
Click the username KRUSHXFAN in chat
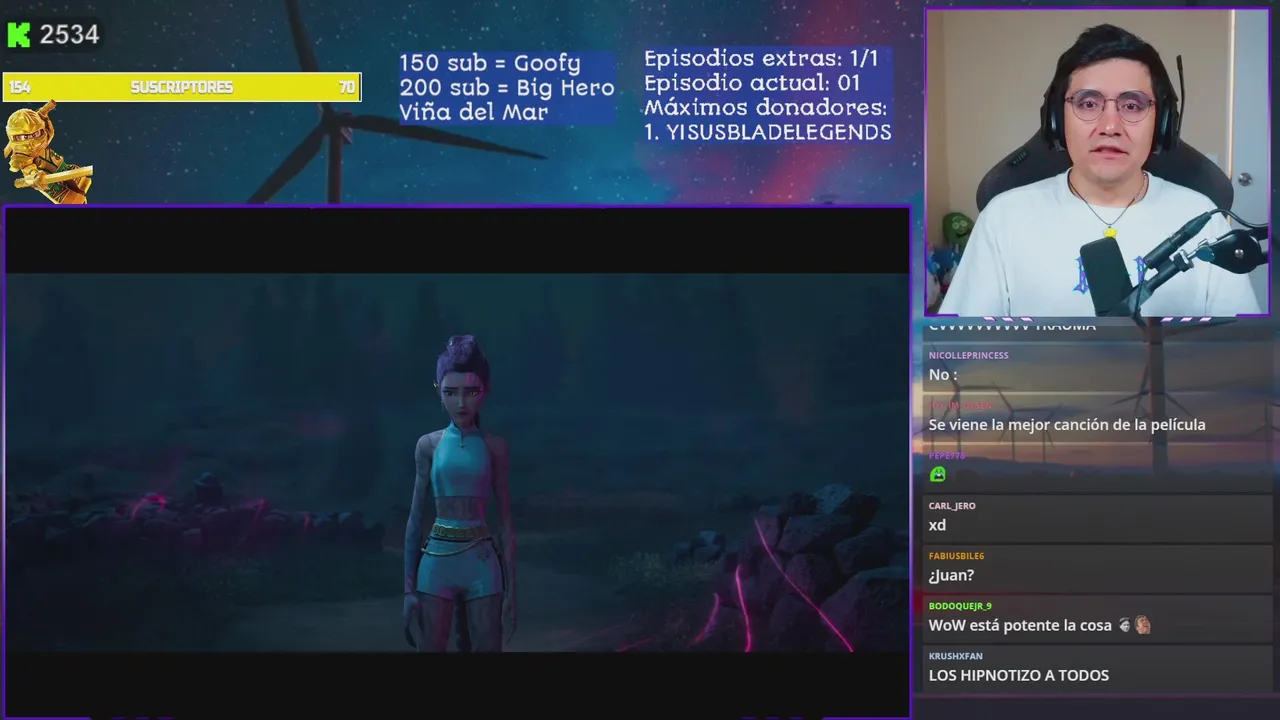(956, 655)
